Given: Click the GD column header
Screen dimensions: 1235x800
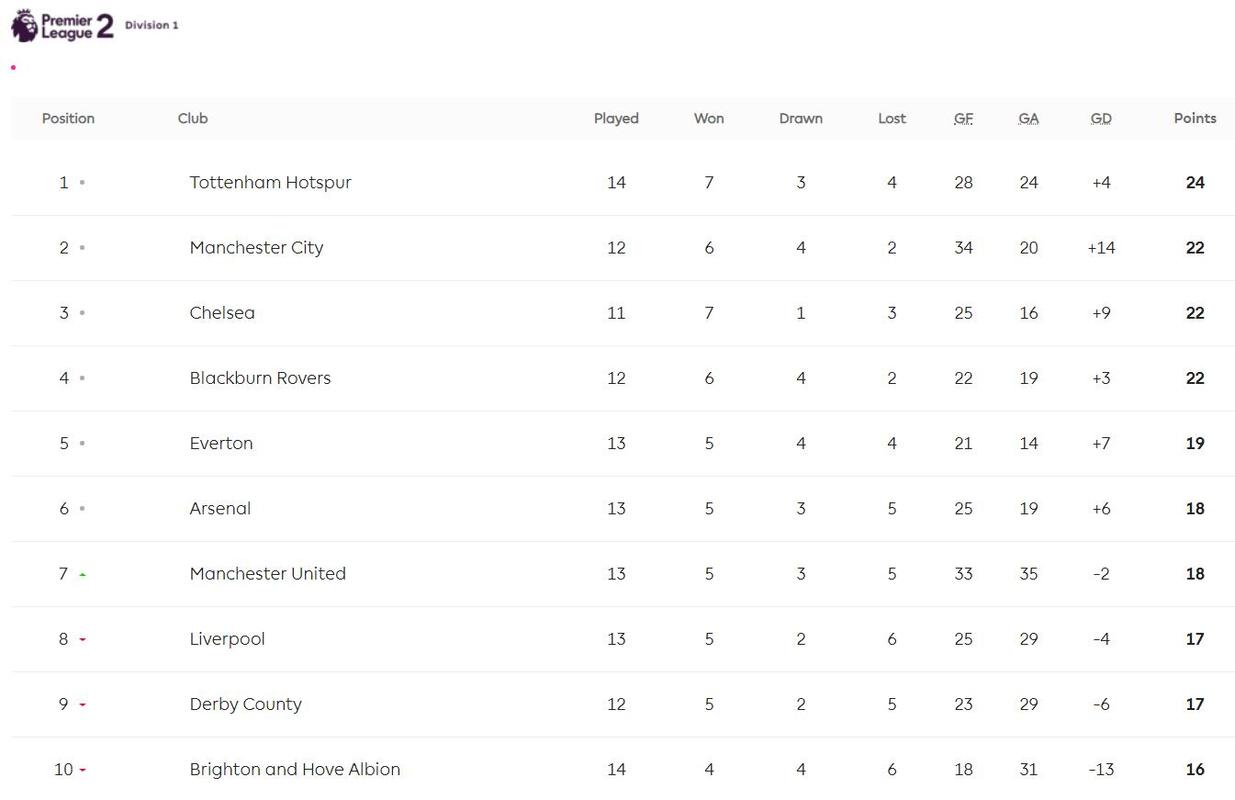Looking at the screenshot, I should [1101, 118].
